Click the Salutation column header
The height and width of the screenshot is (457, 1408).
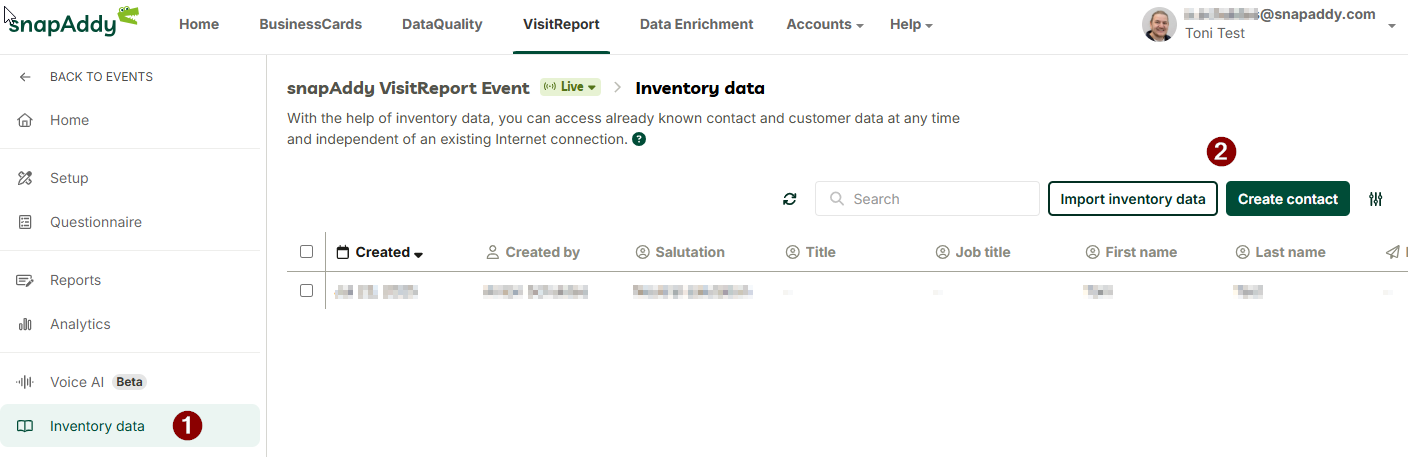680,252
